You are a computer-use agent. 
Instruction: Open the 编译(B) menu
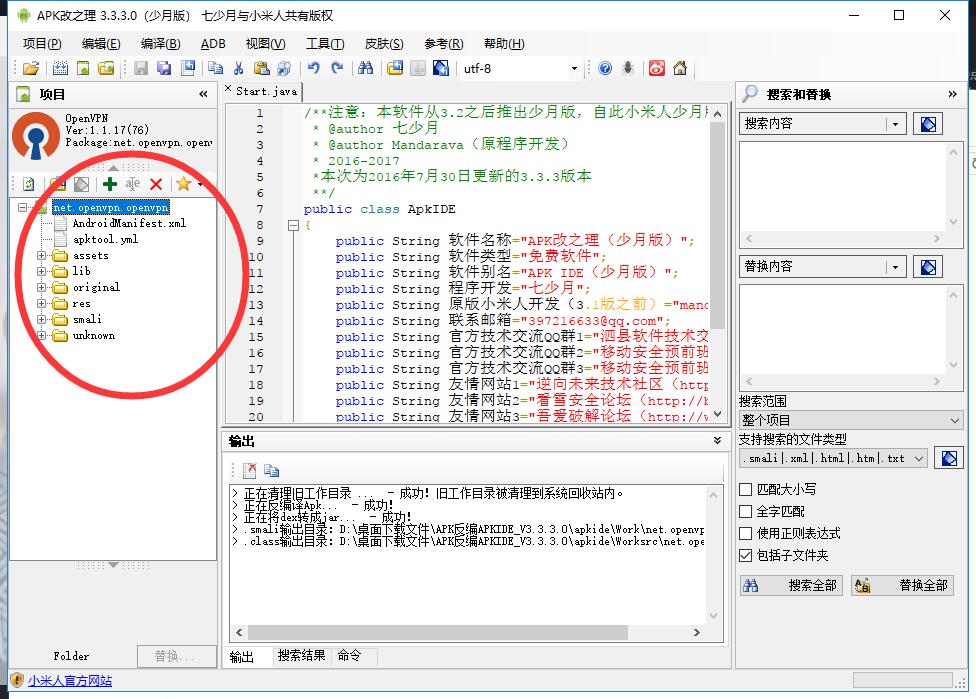point(160,44)
